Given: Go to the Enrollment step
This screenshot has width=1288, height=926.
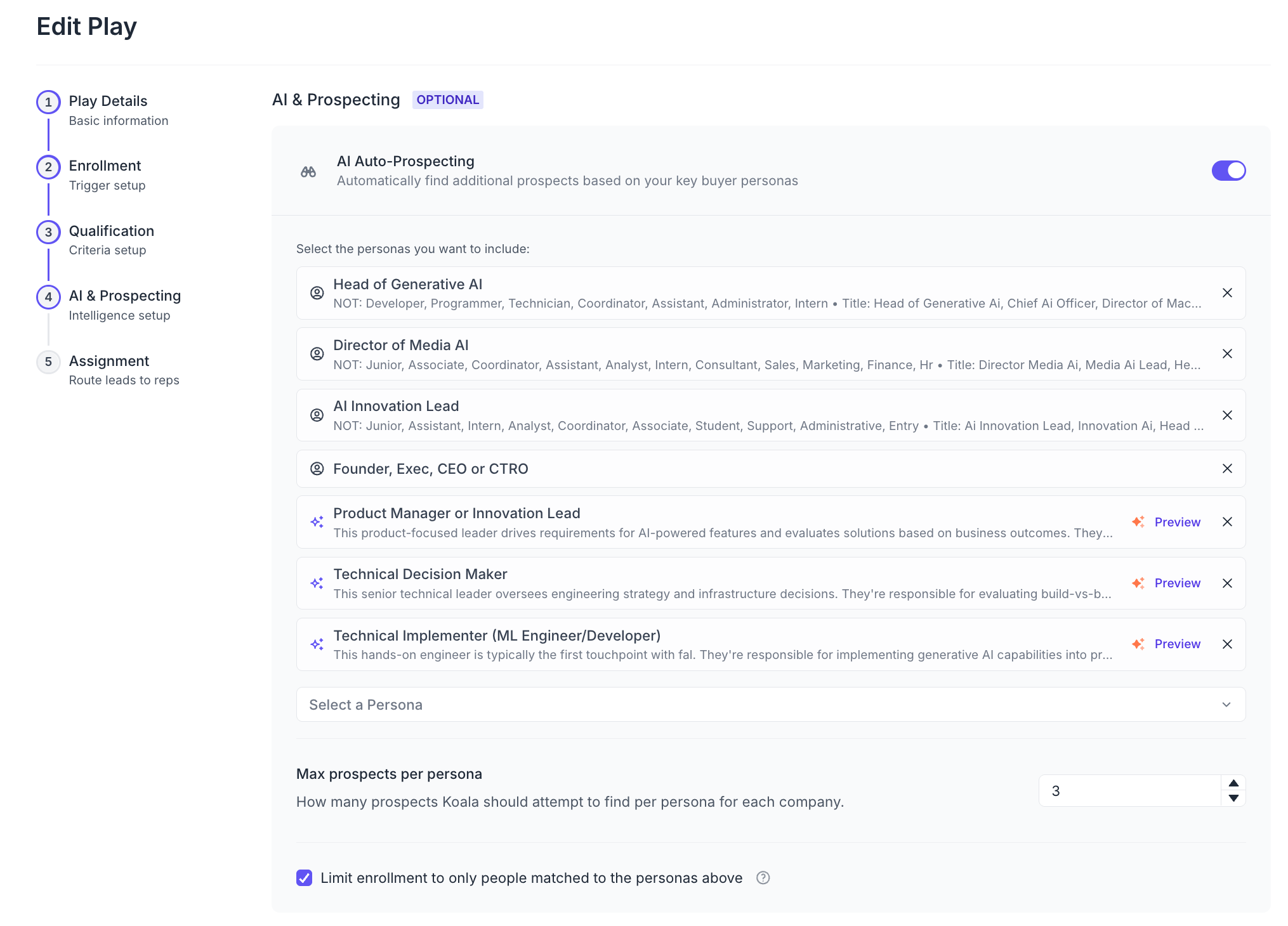Looking at the screenshot, I should click(105, 166).
